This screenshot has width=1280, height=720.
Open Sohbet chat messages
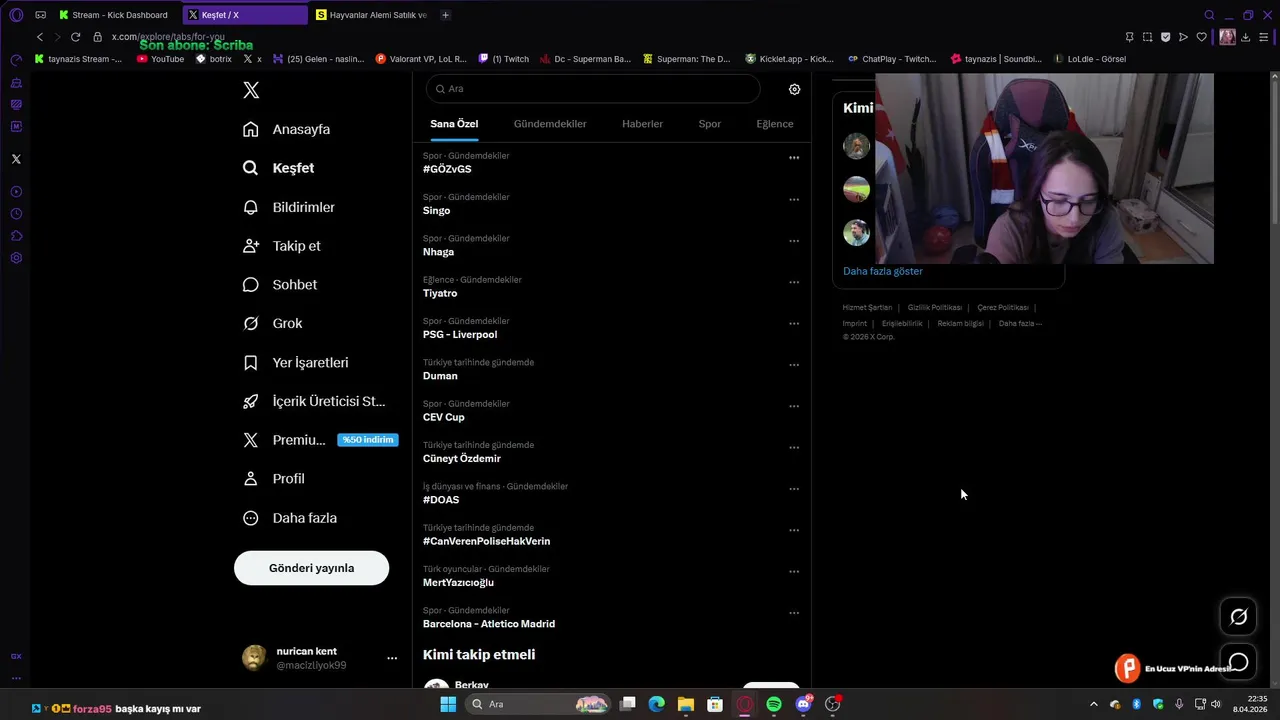[280, 285]
